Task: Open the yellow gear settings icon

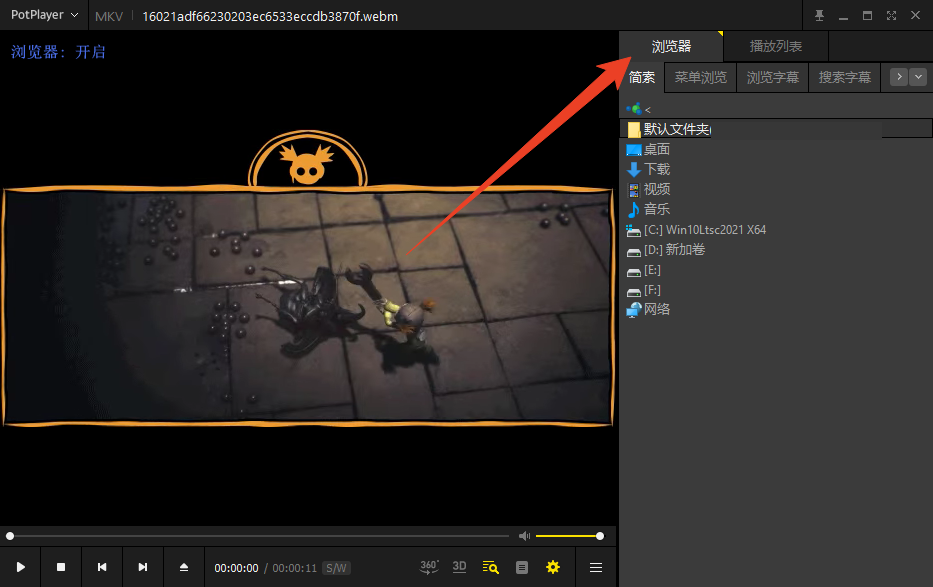Action: click(553, 567)
